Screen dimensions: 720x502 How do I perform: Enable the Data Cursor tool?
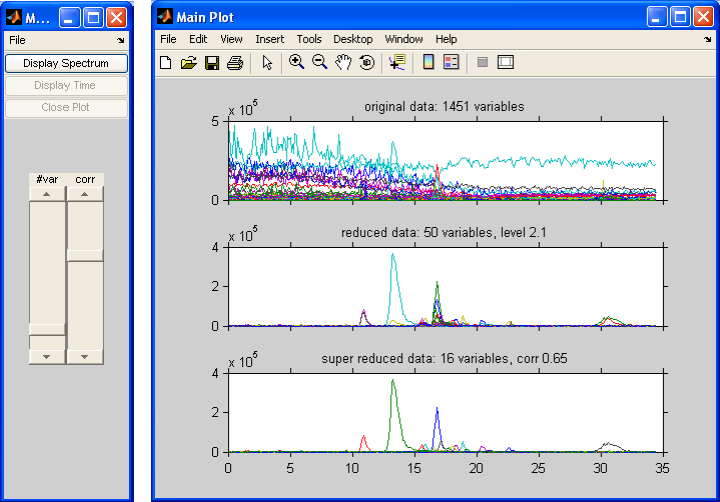(x=397, y=62)
